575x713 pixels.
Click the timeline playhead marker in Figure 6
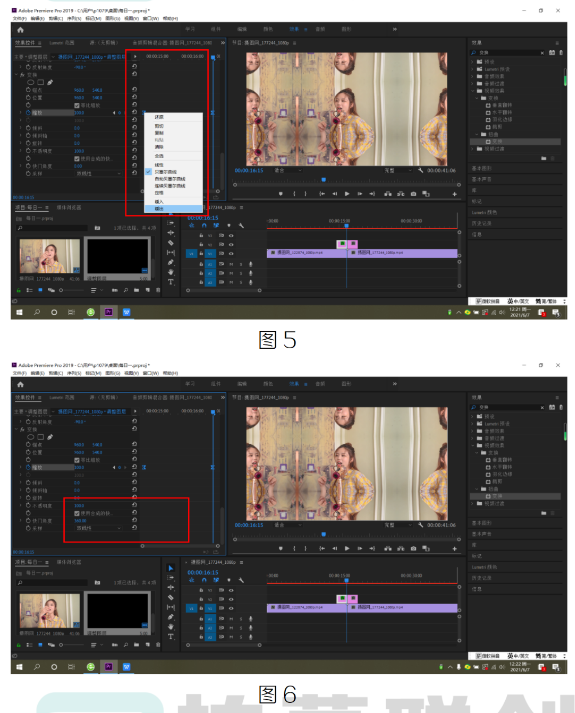point(346,580)
